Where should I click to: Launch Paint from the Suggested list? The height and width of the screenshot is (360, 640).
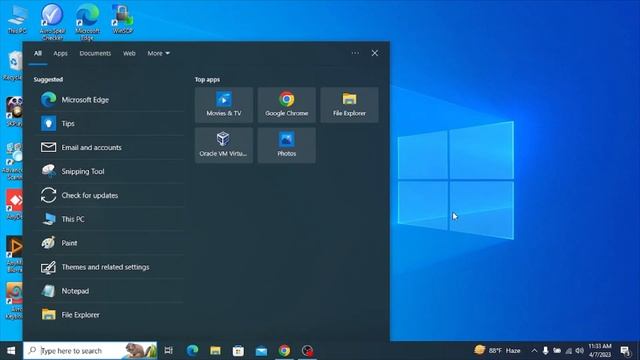click(x=109, y=243)
